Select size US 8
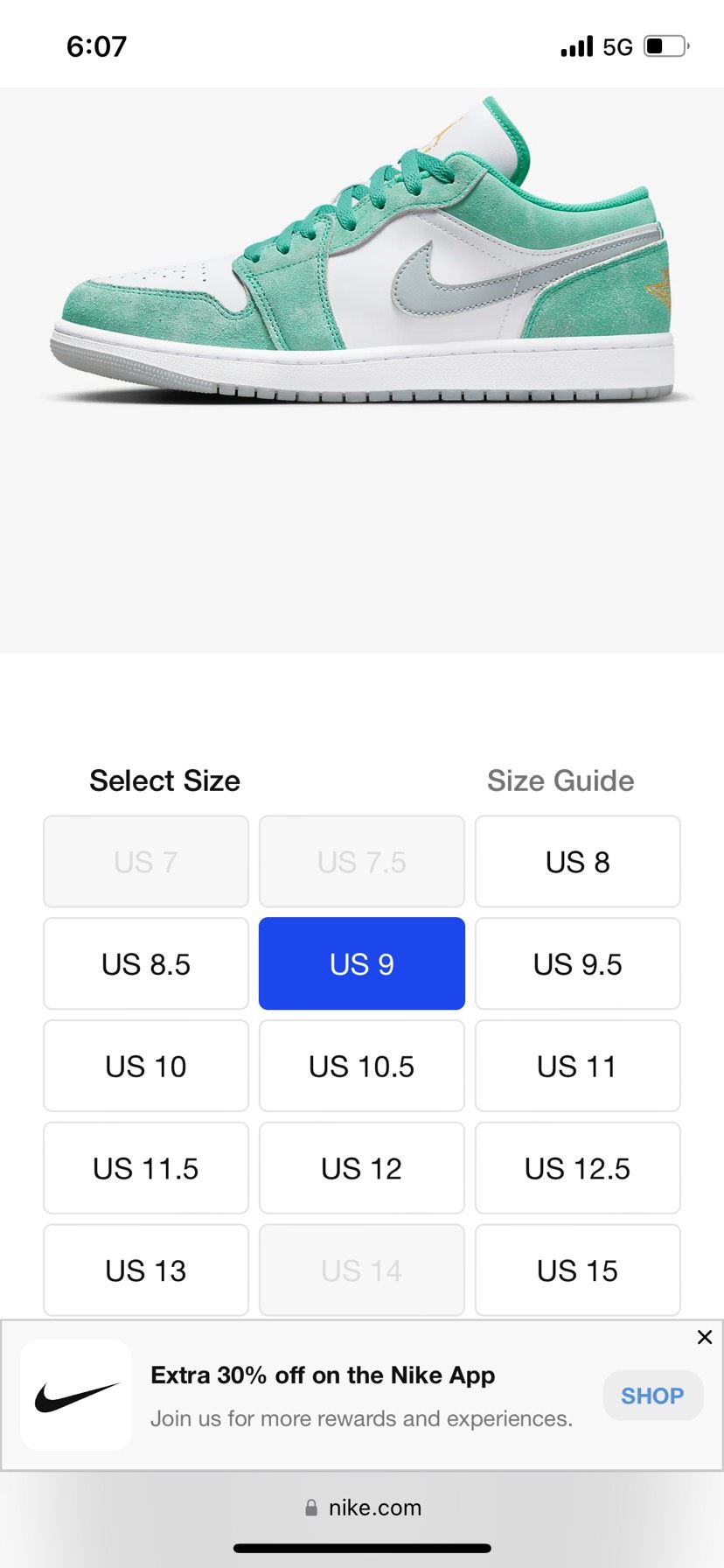Viewport: 724px width, 1568px height. [577, 862]
